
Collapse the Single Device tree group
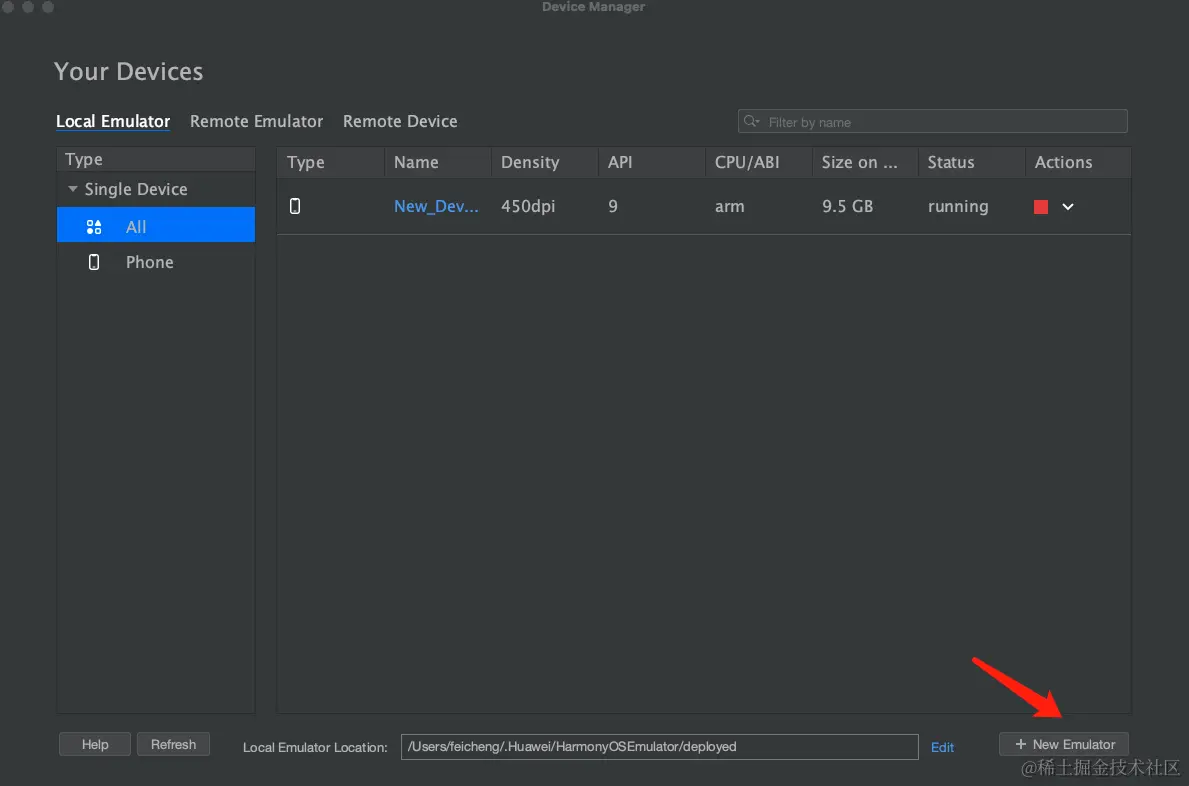pos(73,189)
